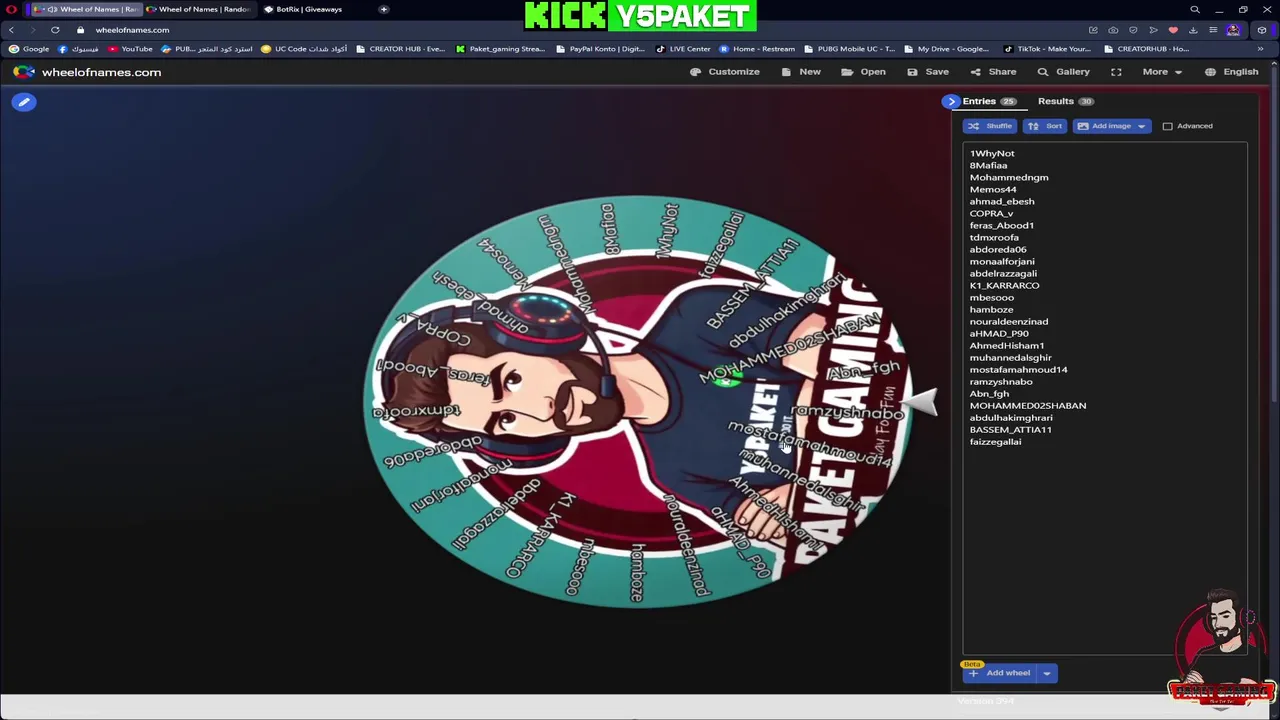Click the wheelofnames.com logo icon

point(24,72)
